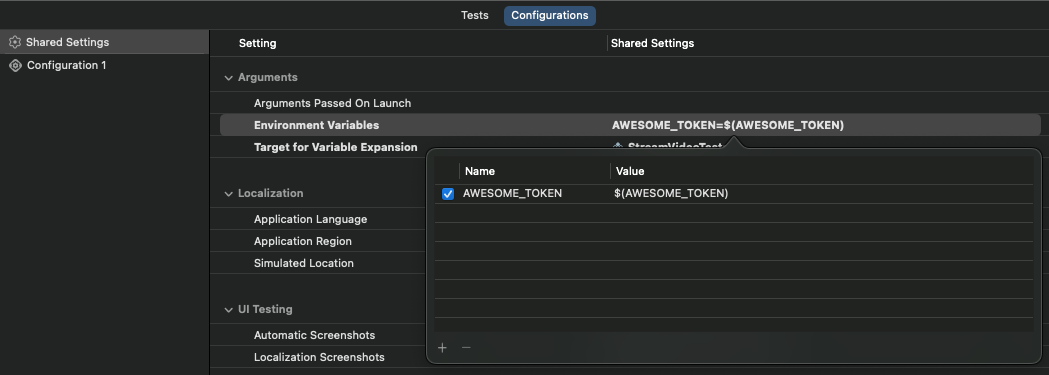1049x375 pixels.
Task: Collapse the Arguments section
Action: tap(229, 78)
